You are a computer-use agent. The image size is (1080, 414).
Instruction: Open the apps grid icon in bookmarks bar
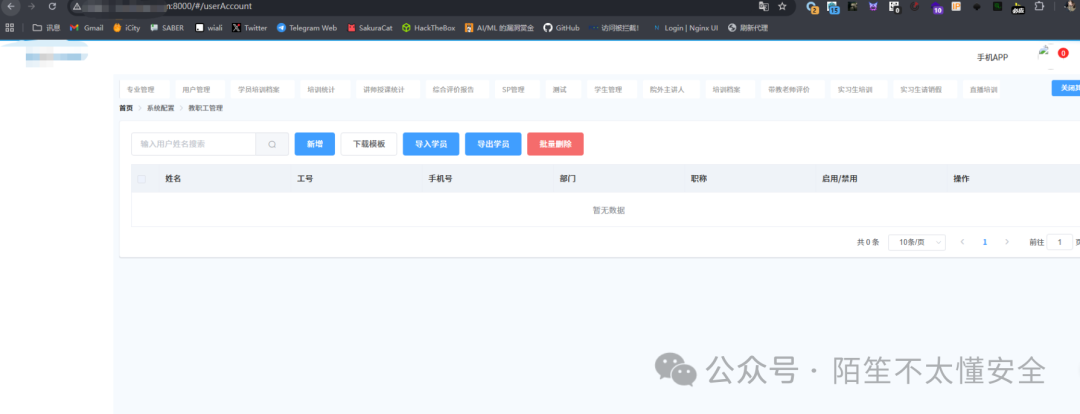10,28
